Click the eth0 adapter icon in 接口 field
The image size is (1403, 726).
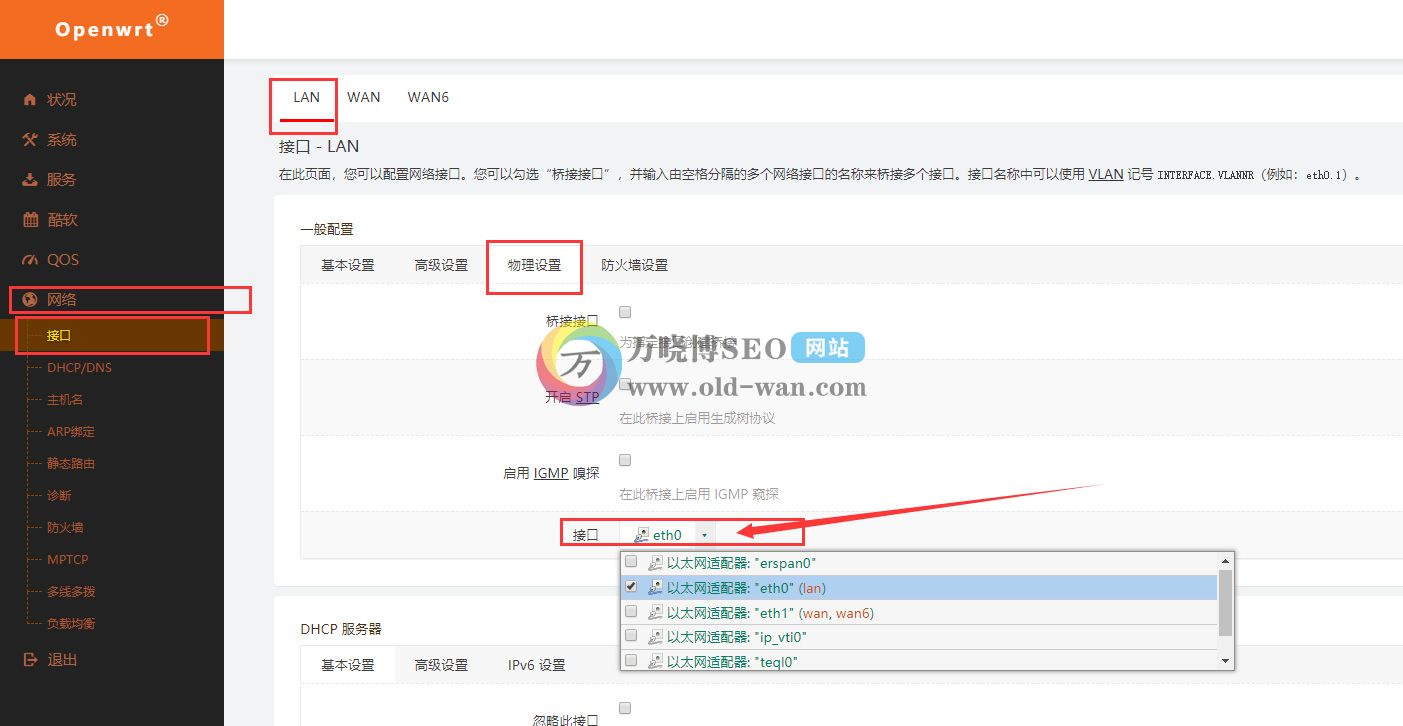pyautogui.click(x=642, y=535)
